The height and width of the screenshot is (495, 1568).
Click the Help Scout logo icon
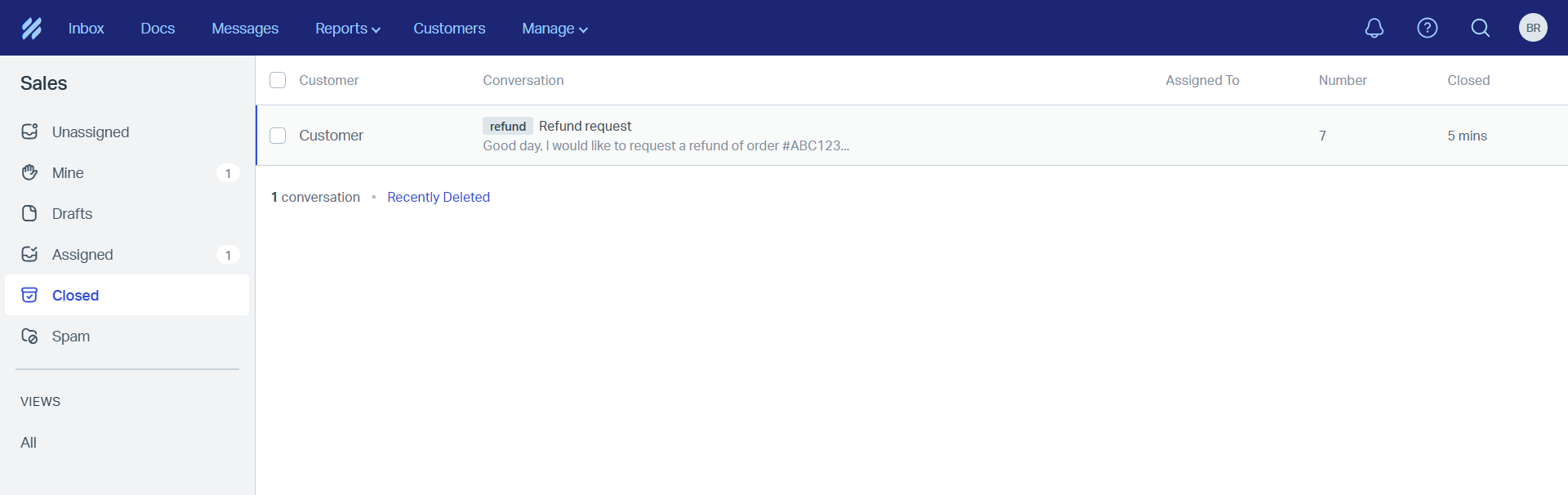click(x=32, y=29)
